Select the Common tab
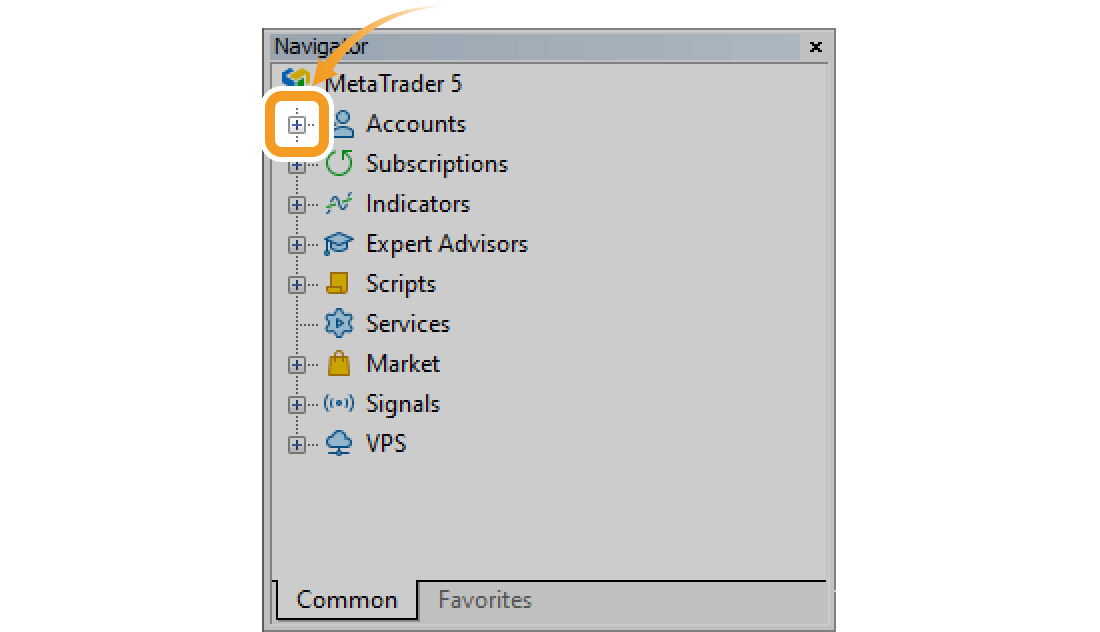 click(345, 600)
